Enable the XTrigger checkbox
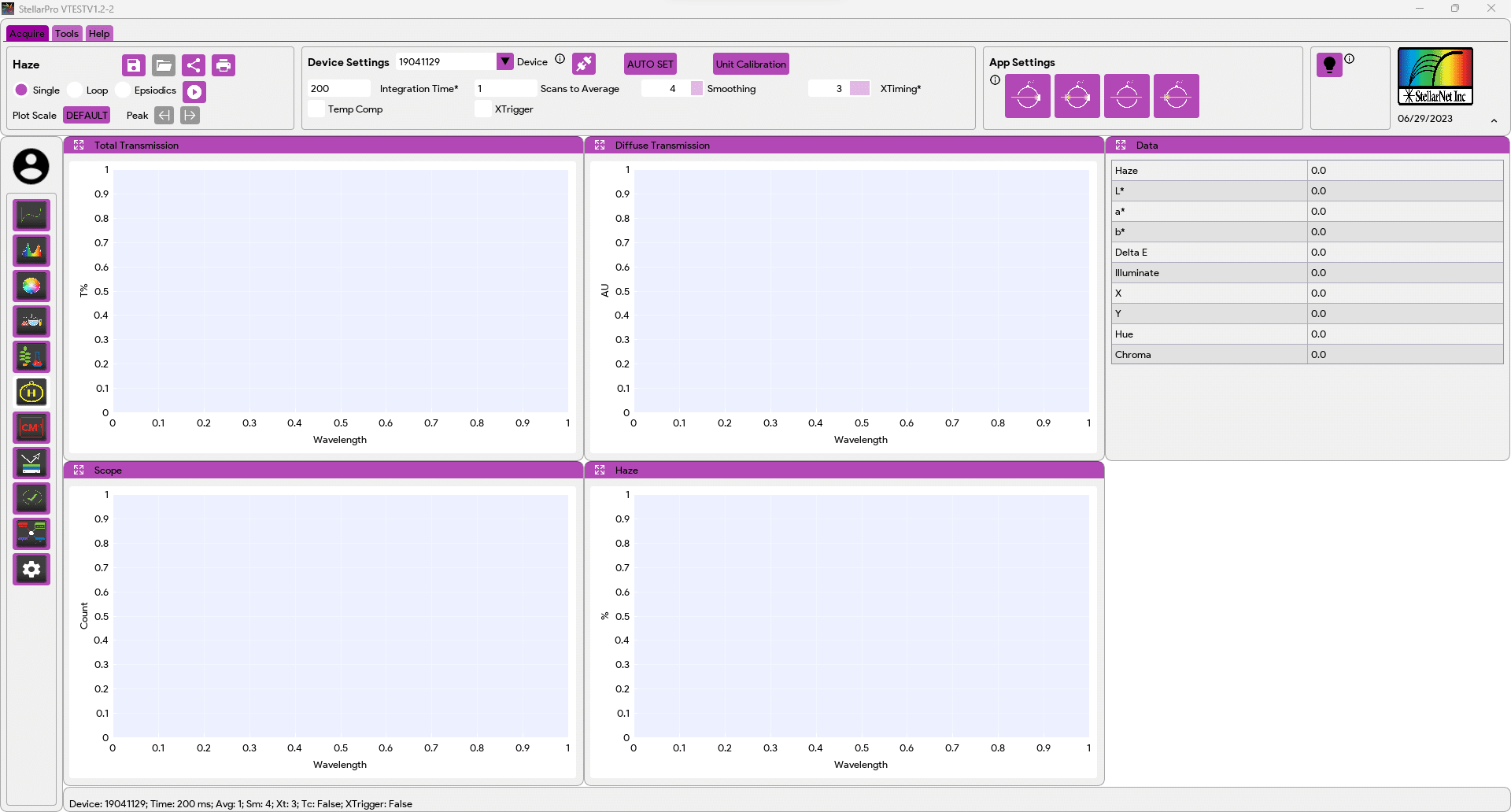Viewport: 1511px width, 812px height. tap(483, 109)
